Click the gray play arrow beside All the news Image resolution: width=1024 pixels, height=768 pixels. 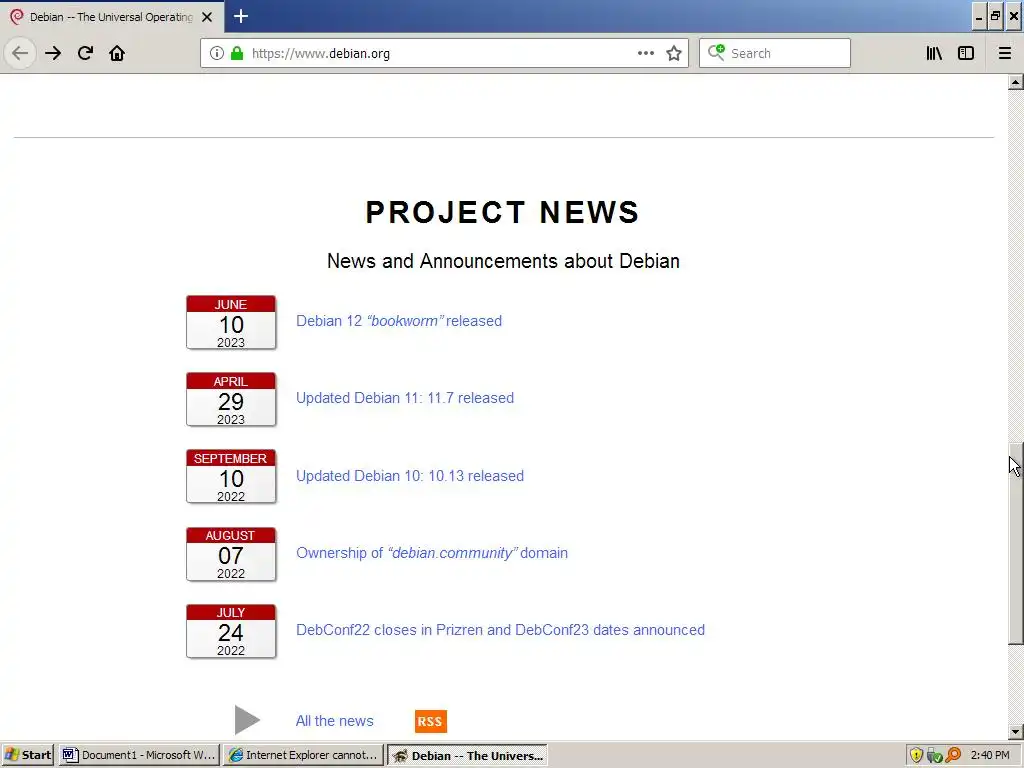coord(247,720)
